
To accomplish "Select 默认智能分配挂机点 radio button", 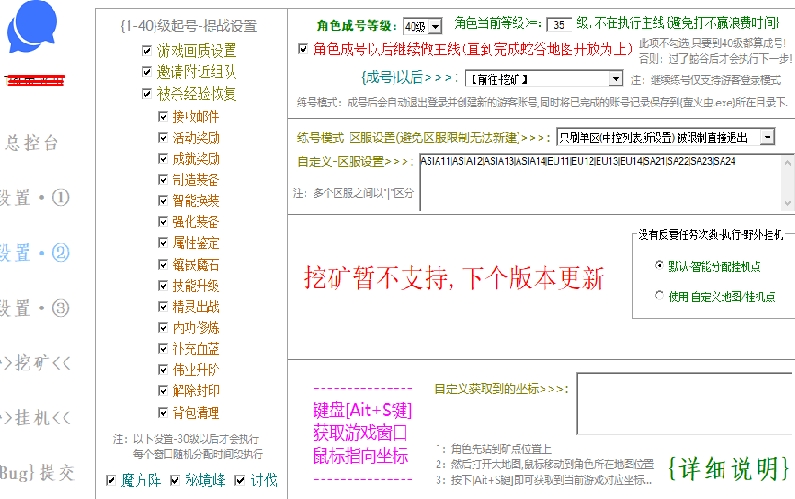I will [659, 265].
